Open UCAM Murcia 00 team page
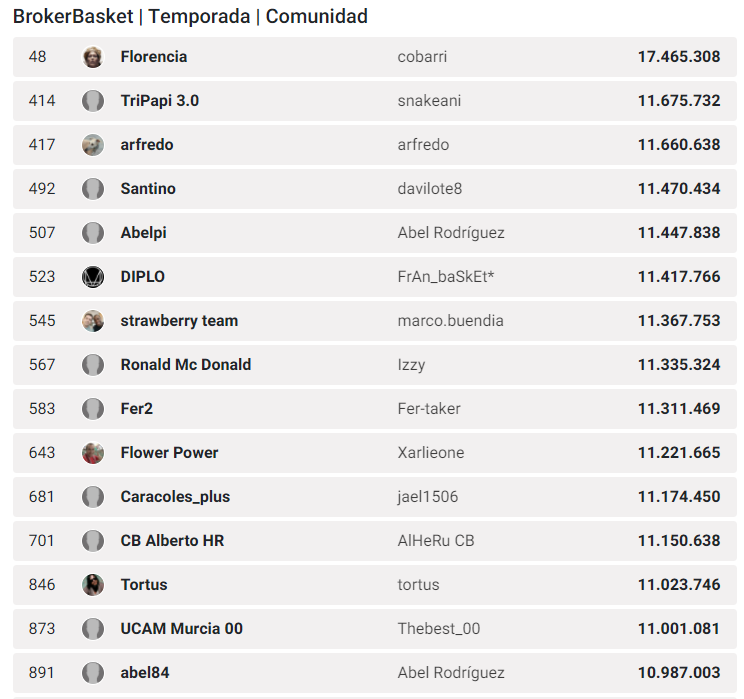The height and width of the screenshot is (699, 744). (181, 629)
